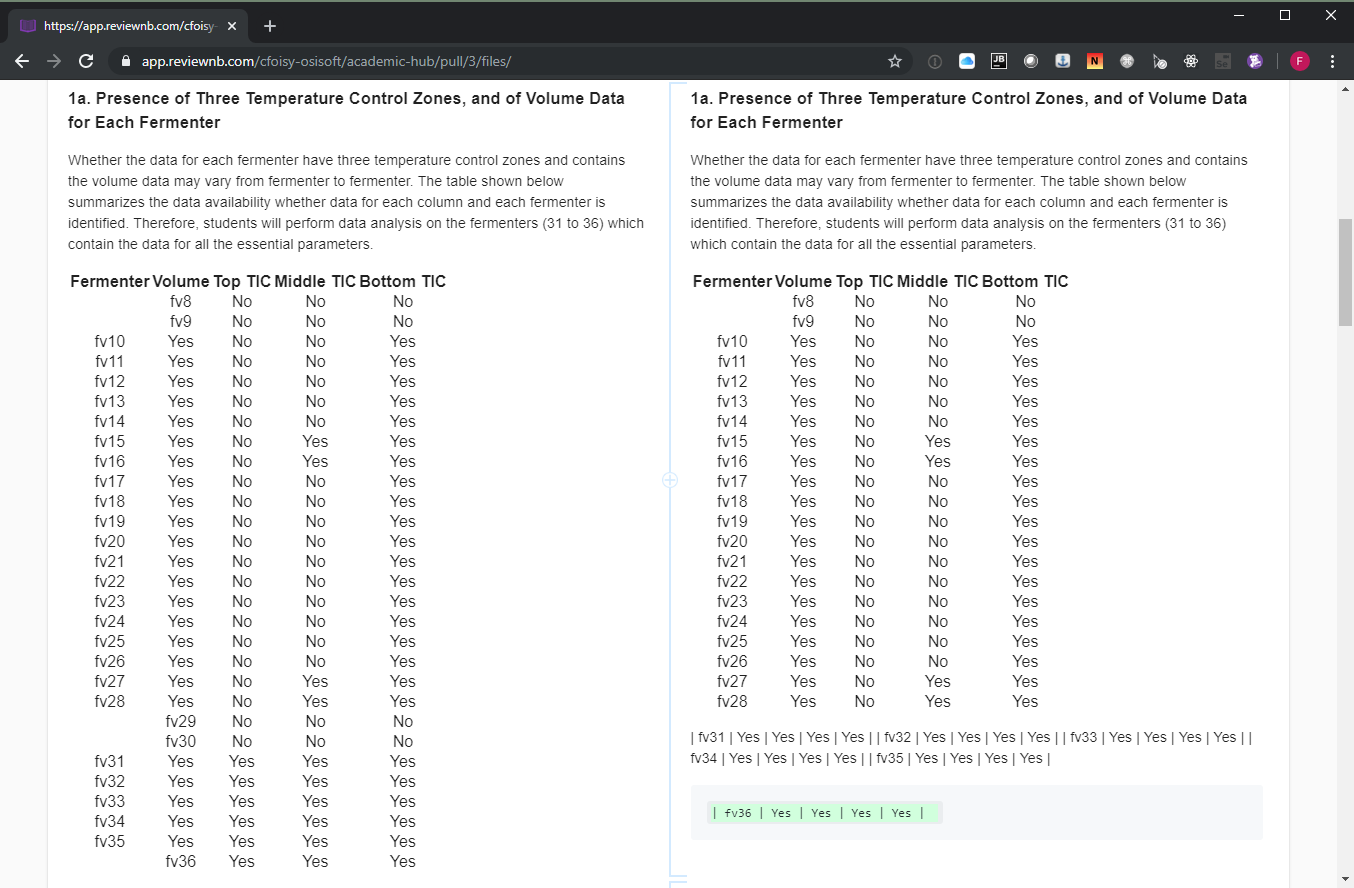Screen dimensions: 1354x888
Task: Click the green added line '| fv36 | Yes'
Action: pyautogui.click(x=824, y=813)
